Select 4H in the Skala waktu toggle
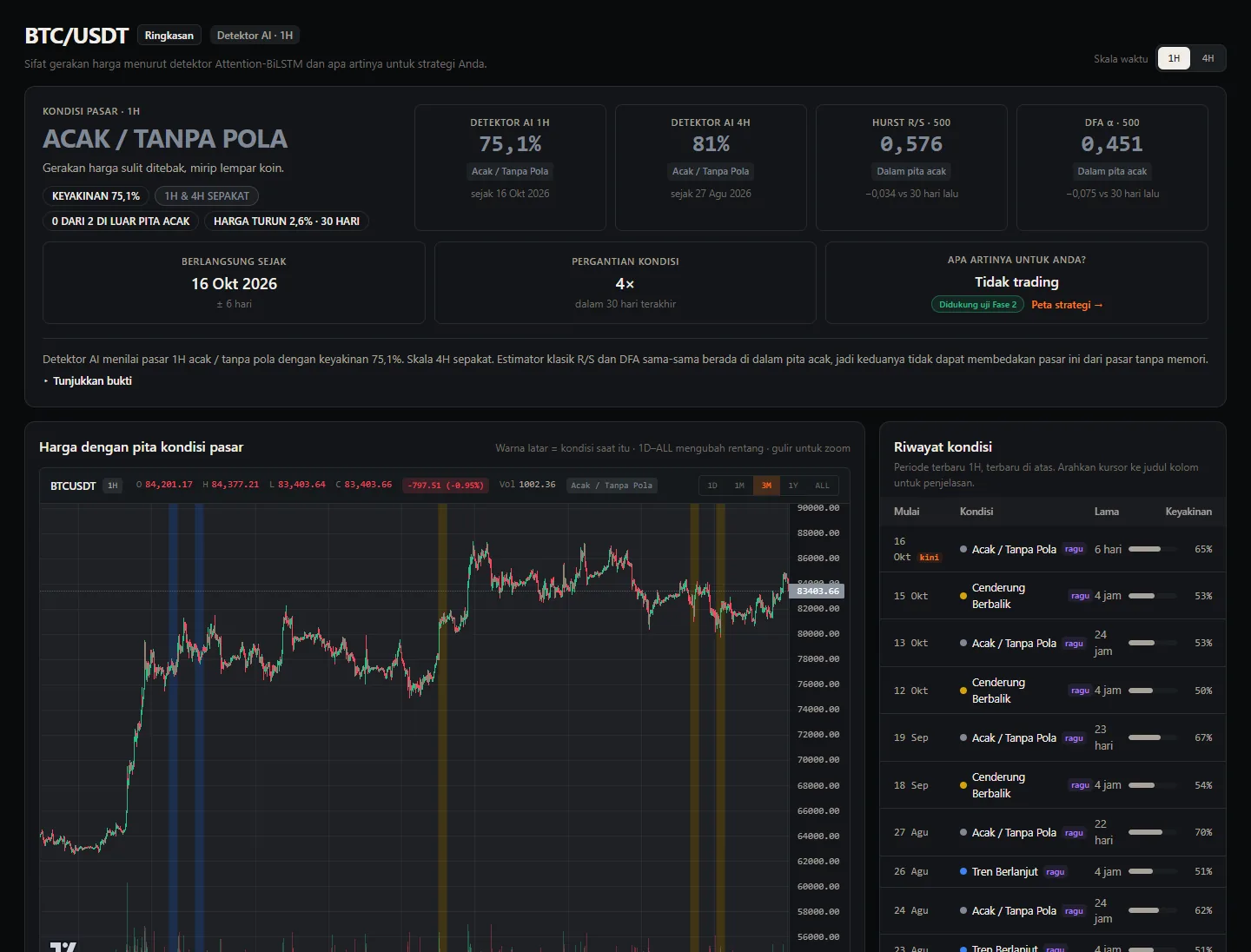 point(1208,58)
